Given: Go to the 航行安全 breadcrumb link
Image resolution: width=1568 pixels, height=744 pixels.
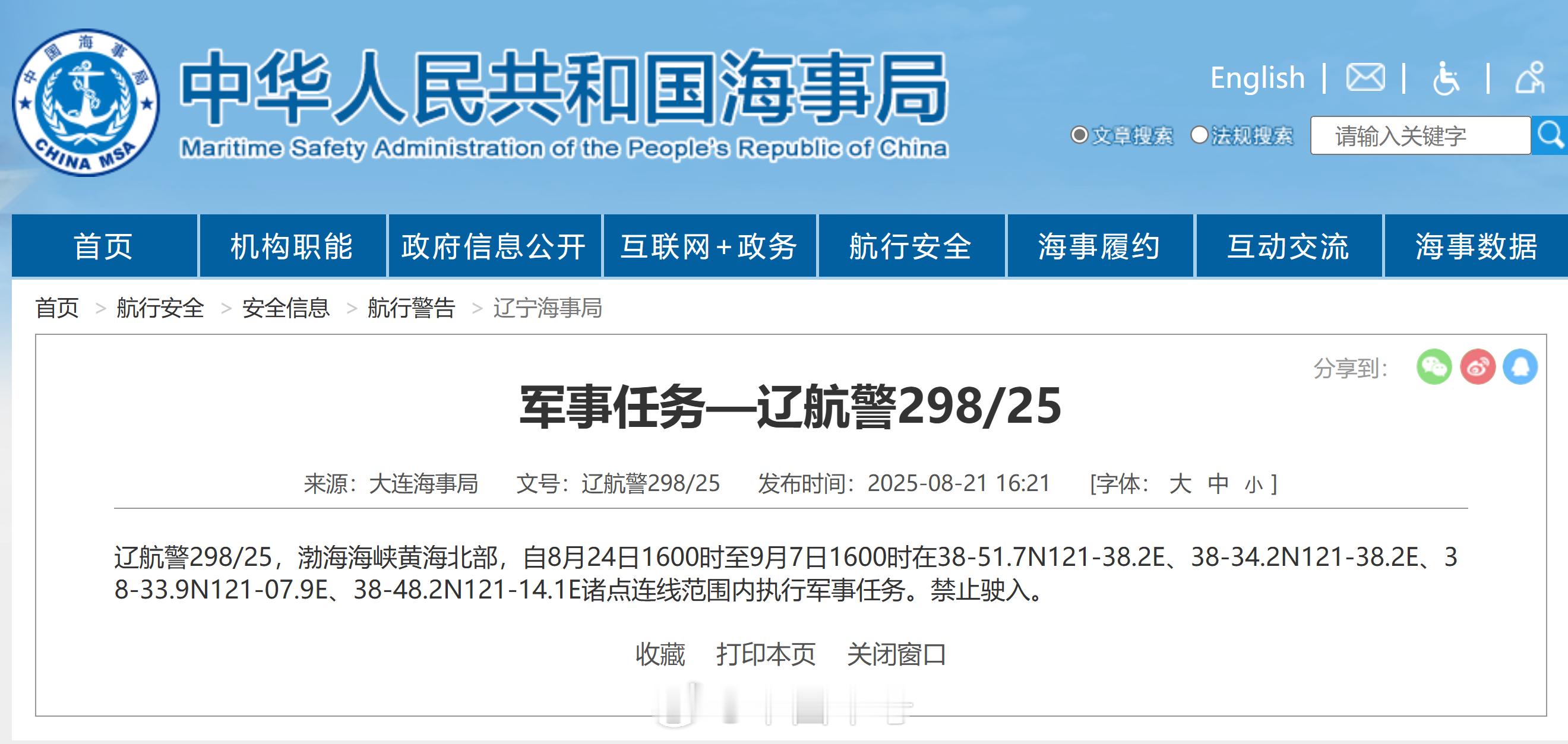Looking at the screenshot, I should click(160, 308).
